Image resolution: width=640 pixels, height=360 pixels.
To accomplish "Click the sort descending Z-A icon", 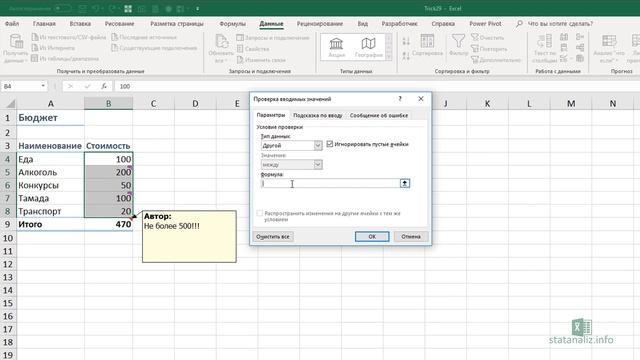I will [x=406, y=56].
